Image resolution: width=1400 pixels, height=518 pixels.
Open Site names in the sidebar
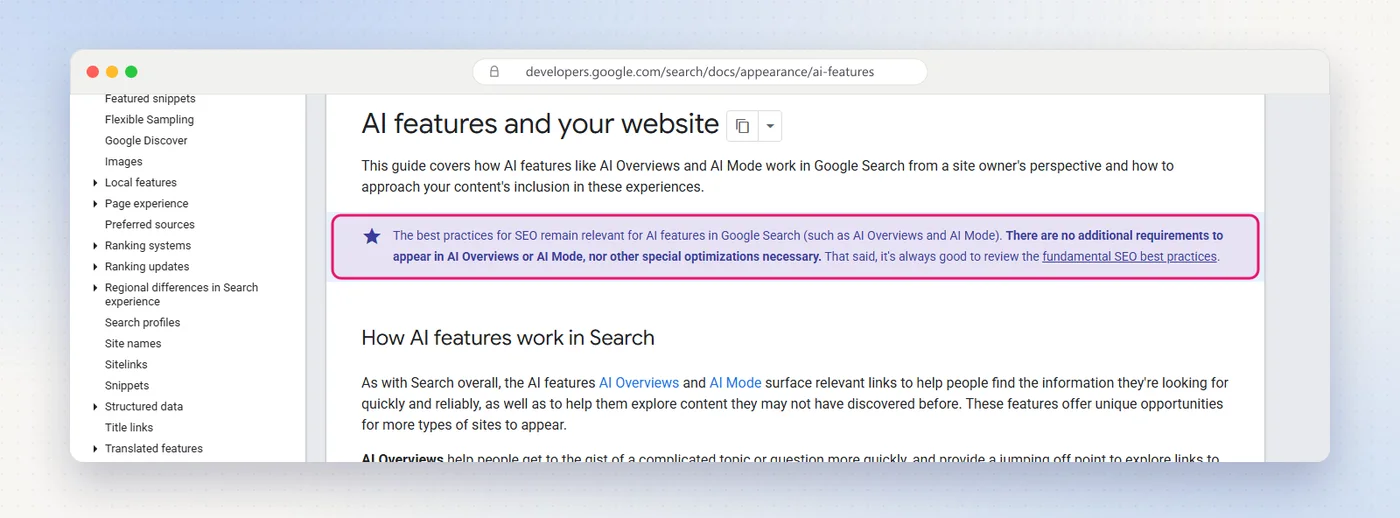133,344
